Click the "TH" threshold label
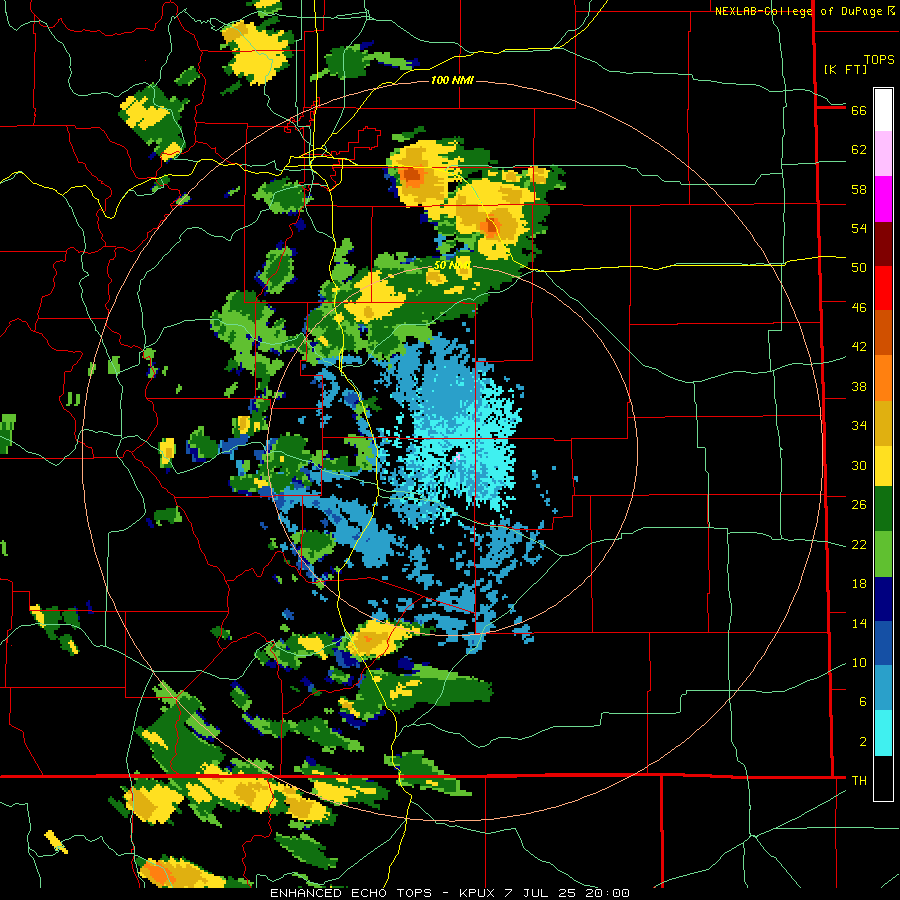 859,781
